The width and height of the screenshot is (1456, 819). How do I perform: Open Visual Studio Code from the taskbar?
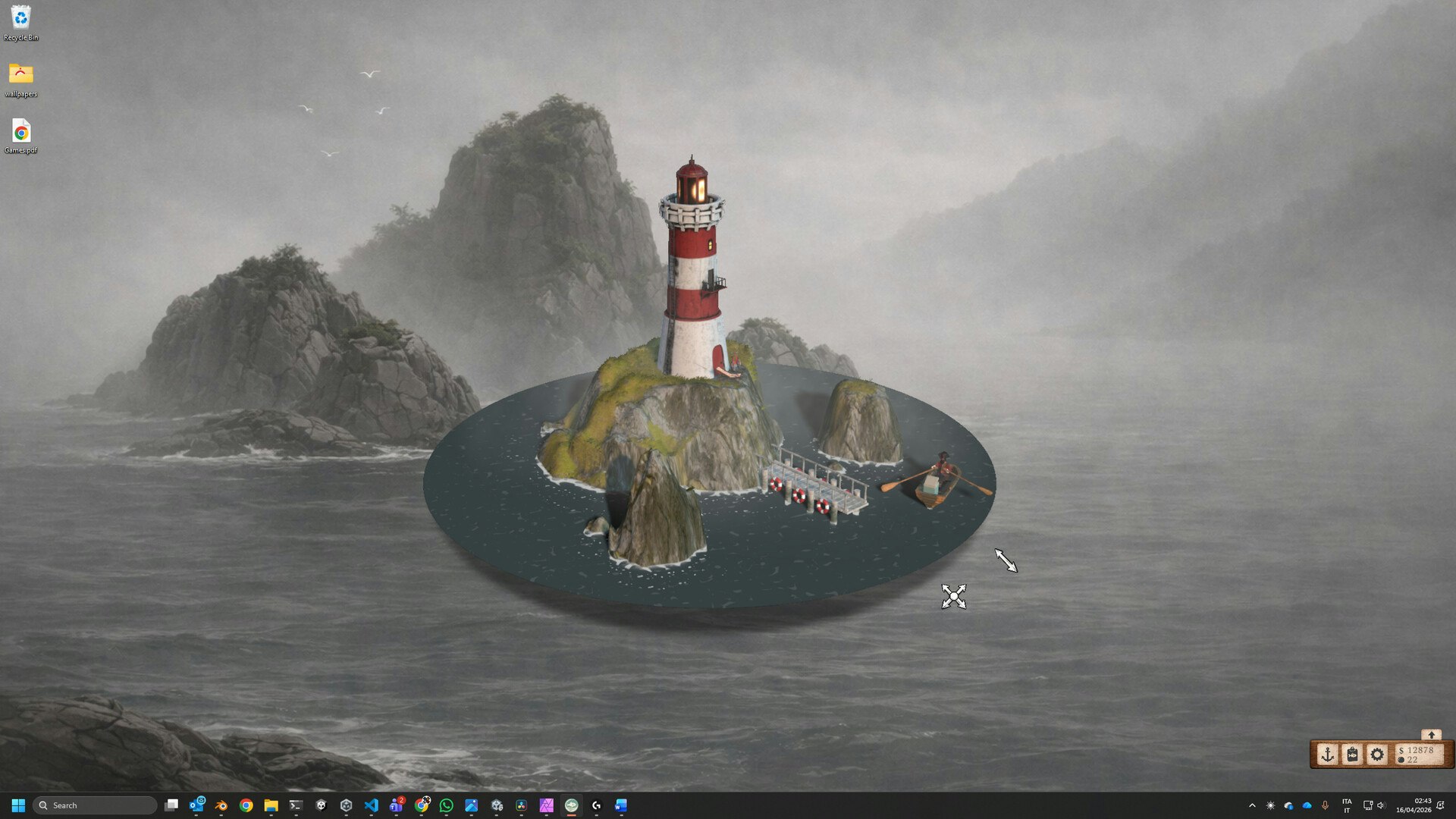[x=371, y=805]
